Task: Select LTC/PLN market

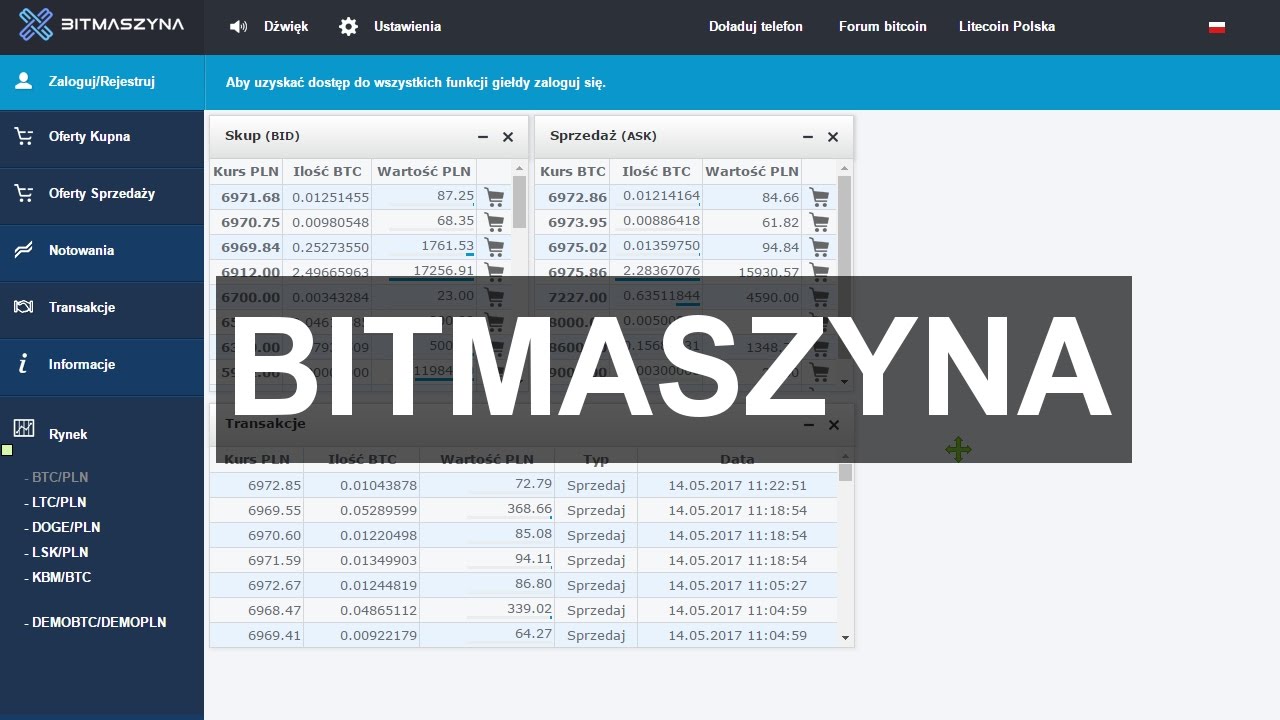Action: point(59,502)
